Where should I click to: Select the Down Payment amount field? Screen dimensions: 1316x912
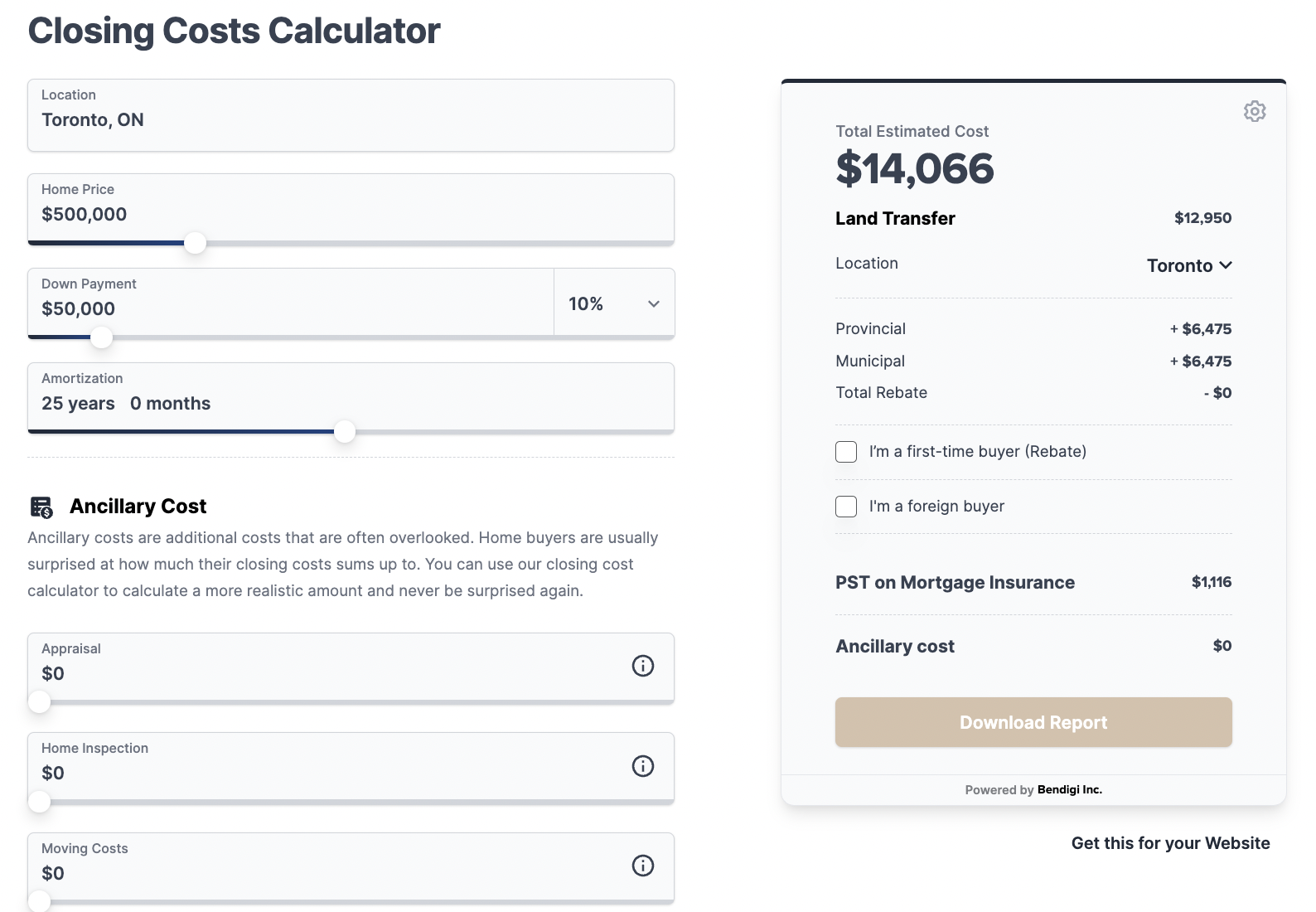click(249, 303)
